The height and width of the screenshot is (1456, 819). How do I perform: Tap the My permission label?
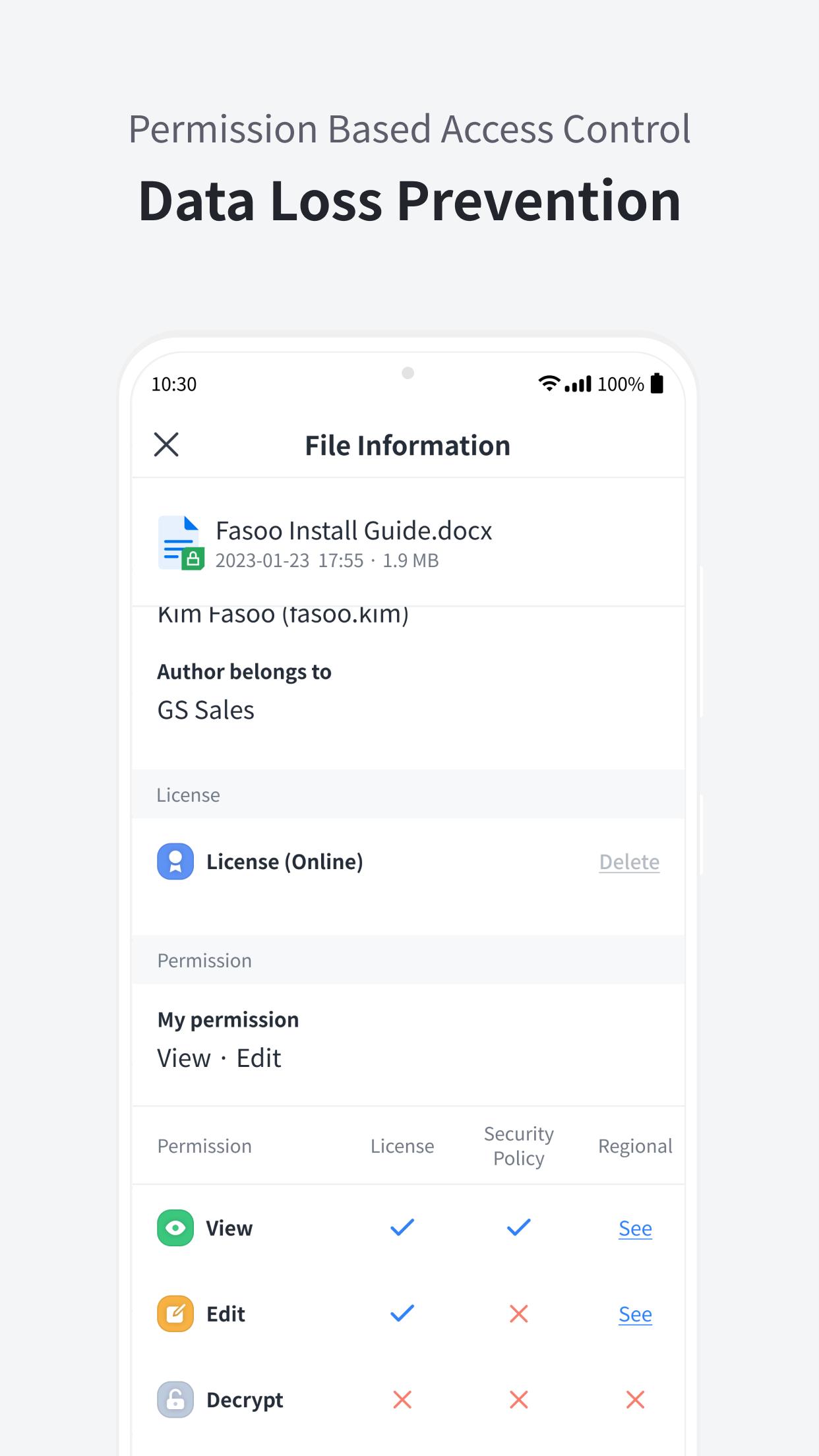click(228, 1020)
